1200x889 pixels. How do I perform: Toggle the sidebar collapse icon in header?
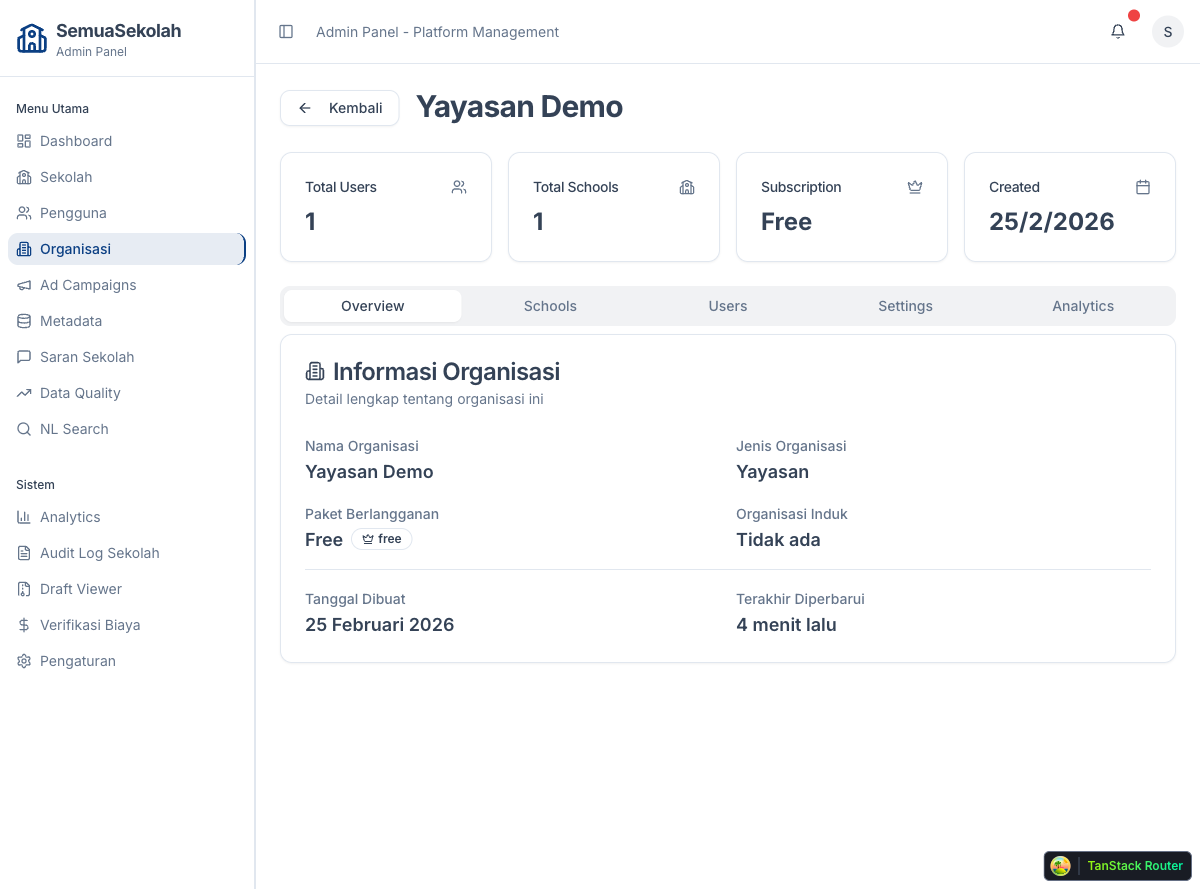pyautogui.click(x=286, y=31)
